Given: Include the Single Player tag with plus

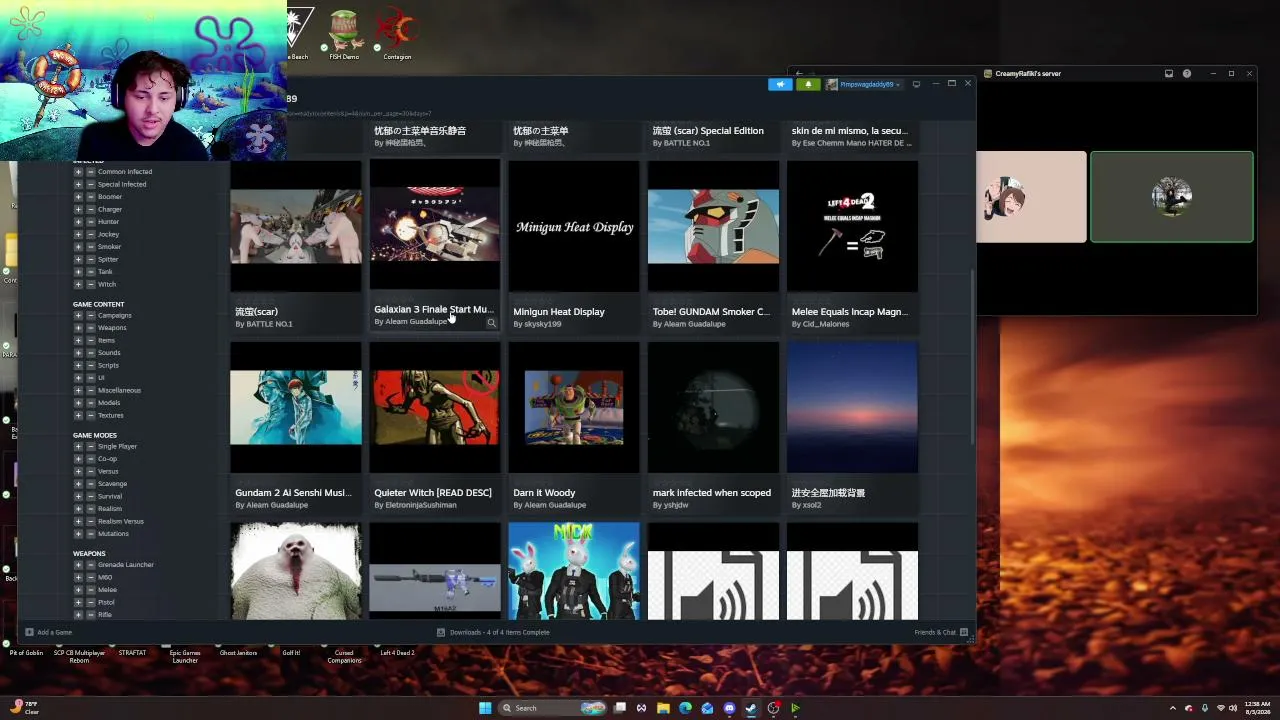Looking at the screenshot, I should (x=78, y=447).
